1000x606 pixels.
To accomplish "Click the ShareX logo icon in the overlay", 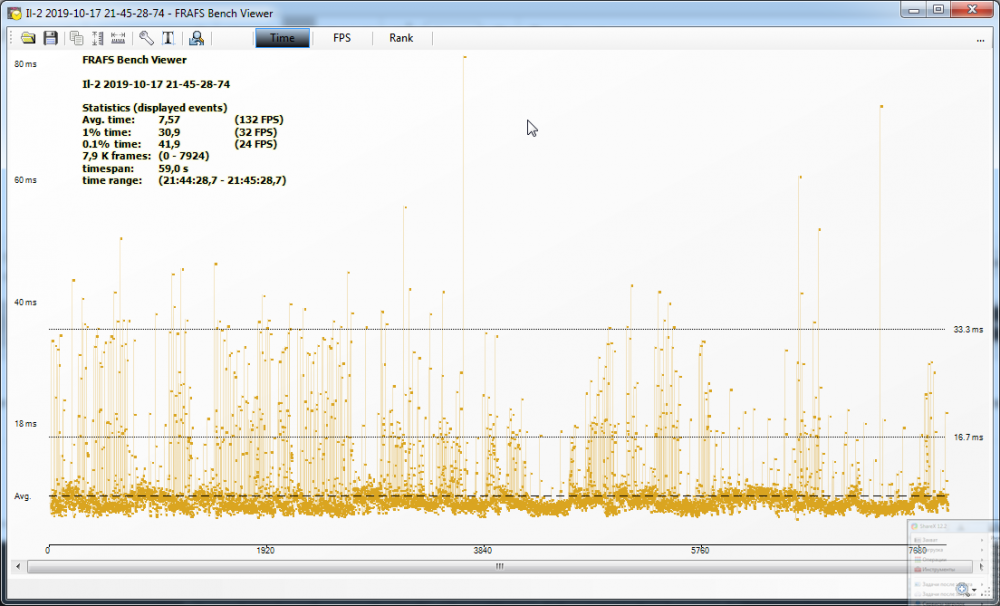I will pyautogui.click(x=915, y=526).
